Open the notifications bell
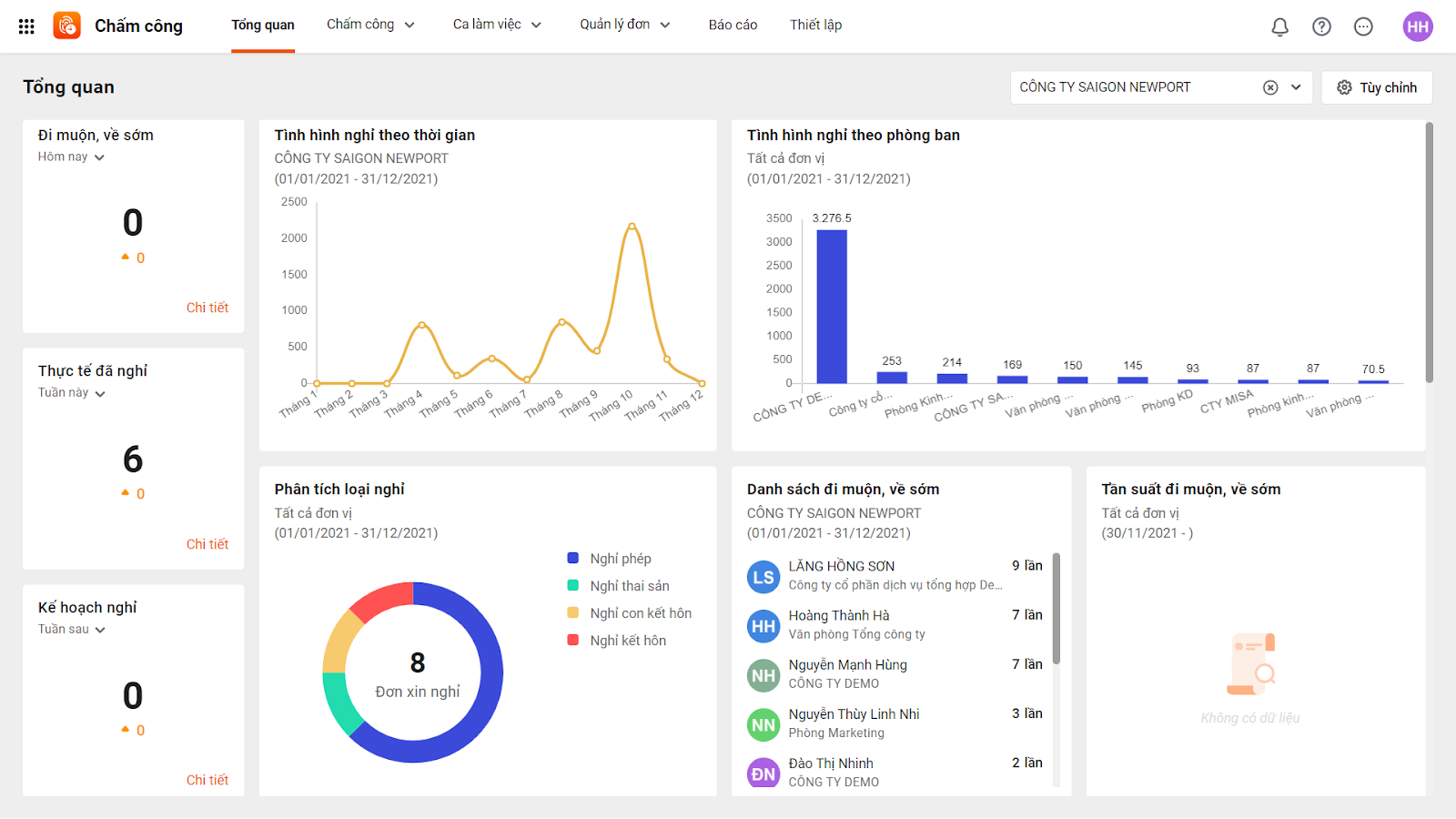Viewport: 1456px width, 819px height. point(1279,26)
